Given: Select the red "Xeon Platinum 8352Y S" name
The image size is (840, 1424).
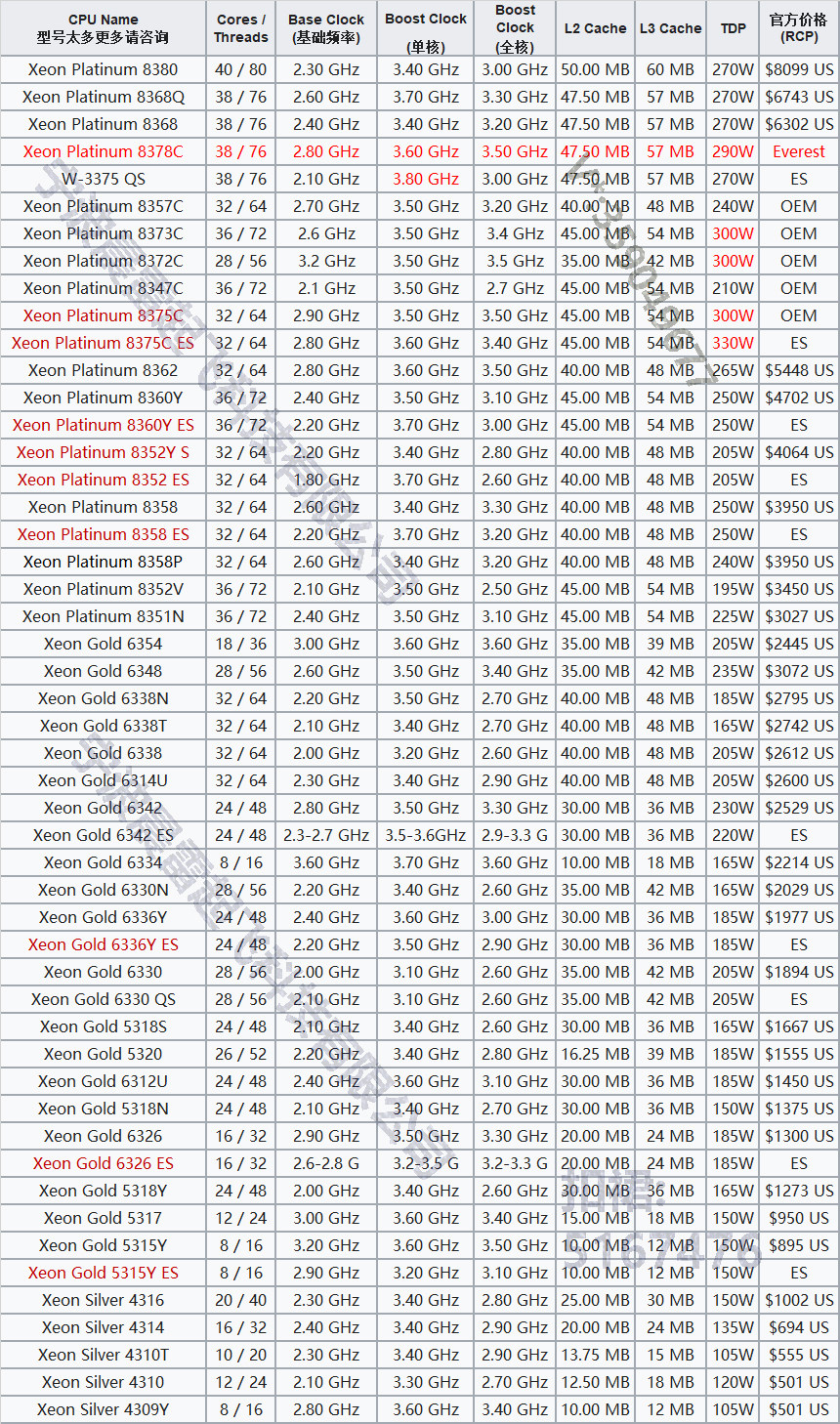Looking at the screenshot, I should click(x=103, y=452).
